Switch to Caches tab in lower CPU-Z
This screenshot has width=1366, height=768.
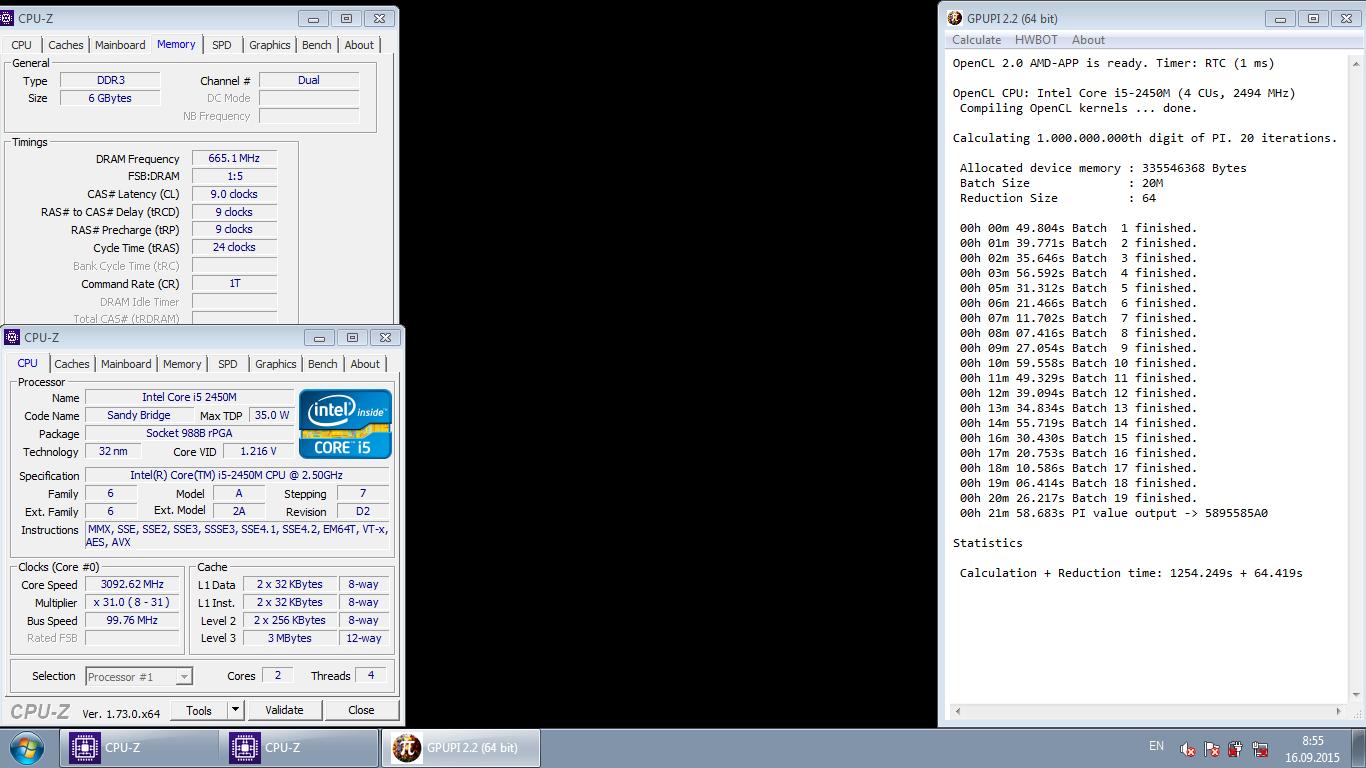coord(72,364)
